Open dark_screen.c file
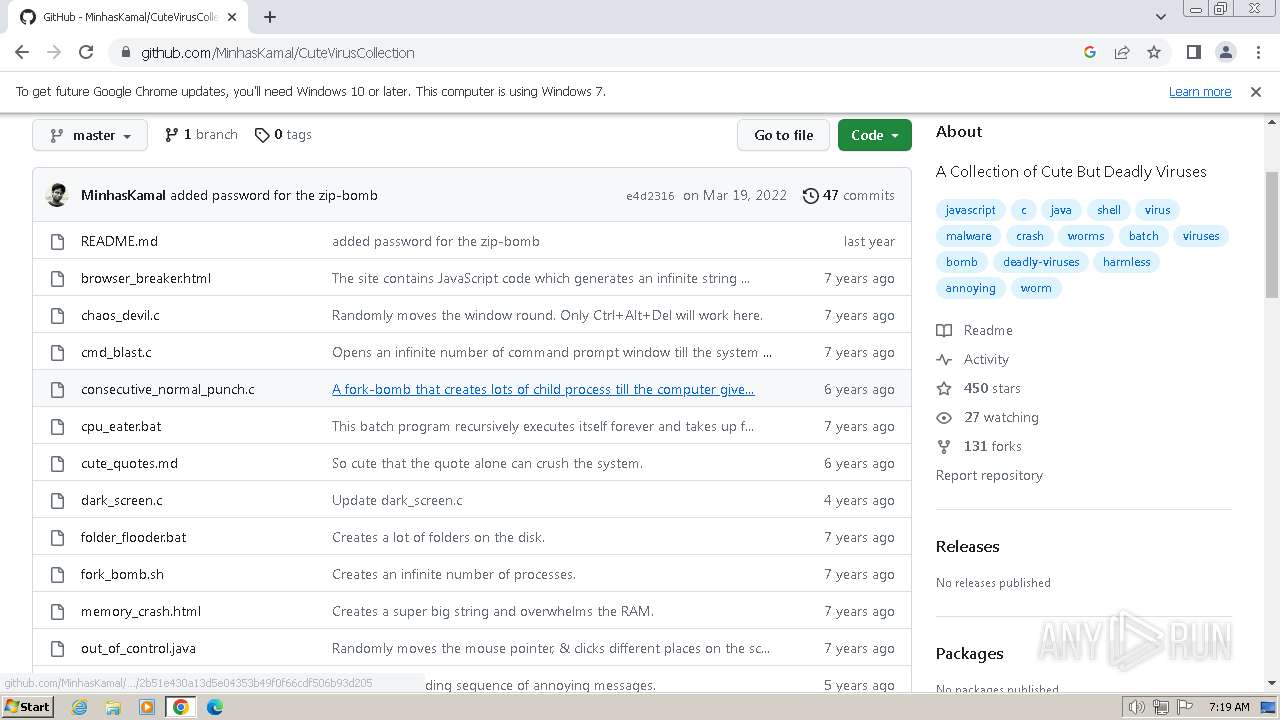The image size is (1280, 720). pyautogui.click(x=122, y=500)
